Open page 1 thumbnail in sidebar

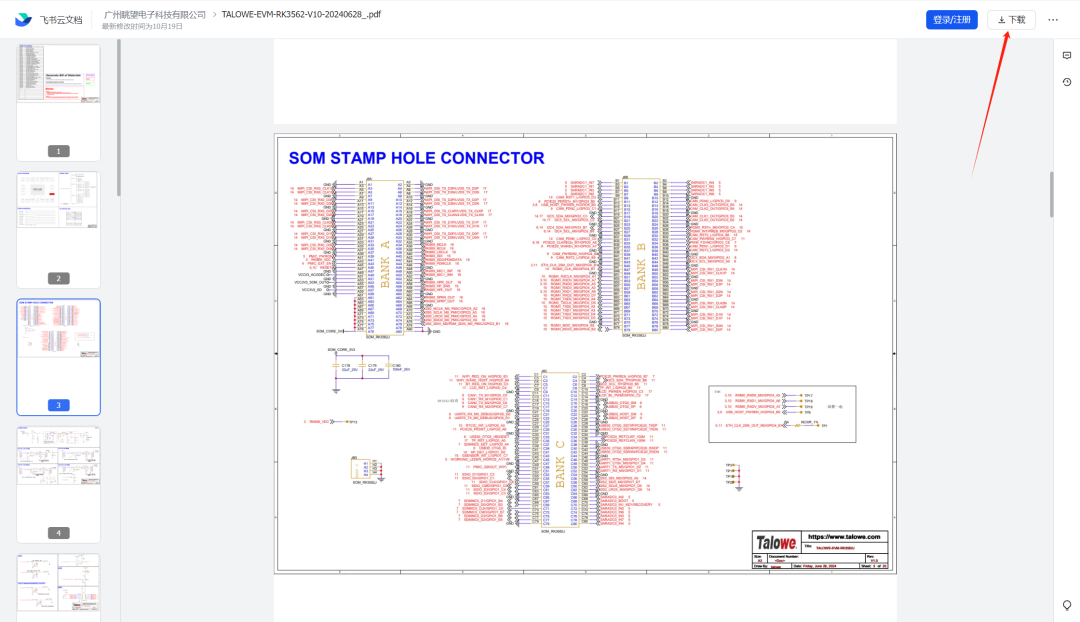click(x=57, y=97)
